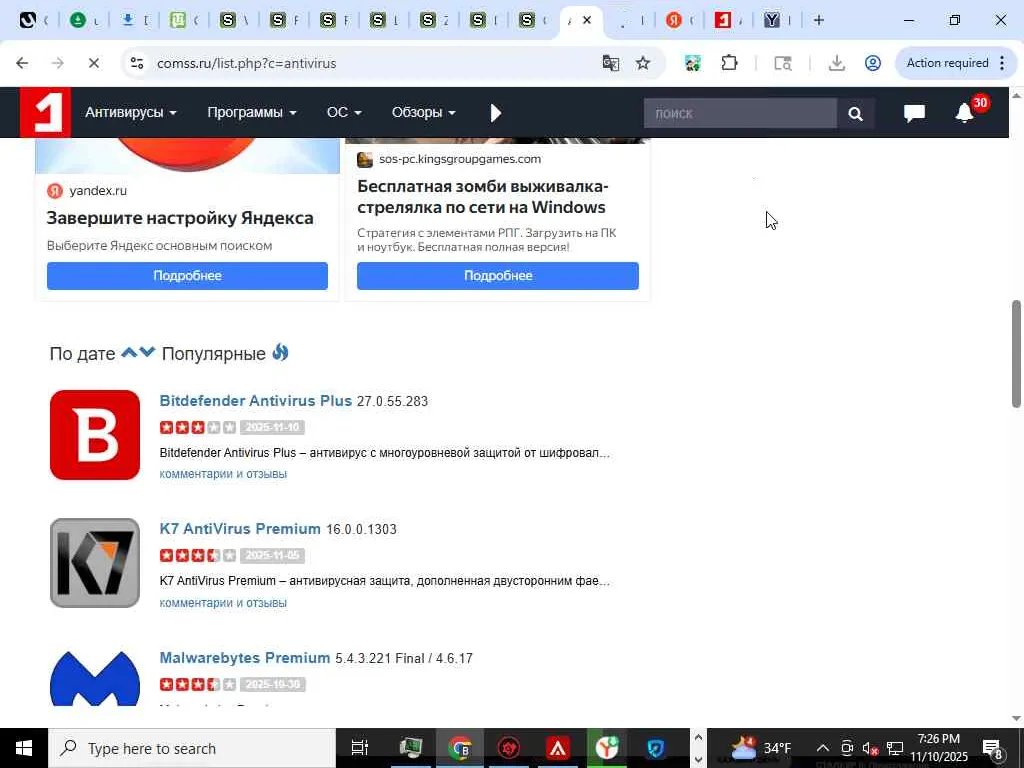Expand the Антивирусы dropdown menu

click(131, 112)
